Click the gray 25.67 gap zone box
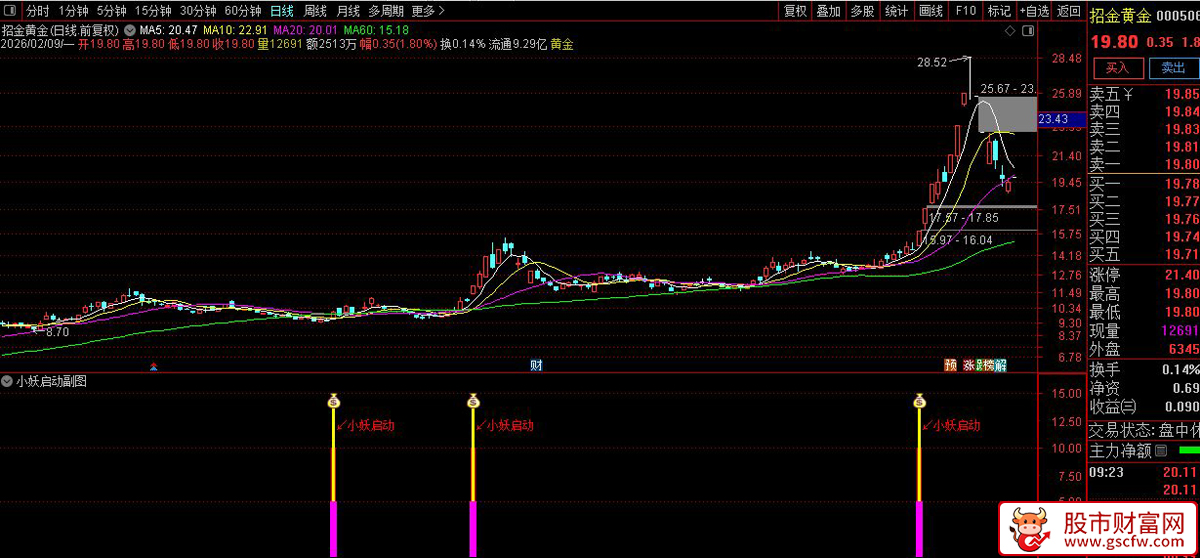The height and width of the screenshot is (558, 1200). [1007, 115]
